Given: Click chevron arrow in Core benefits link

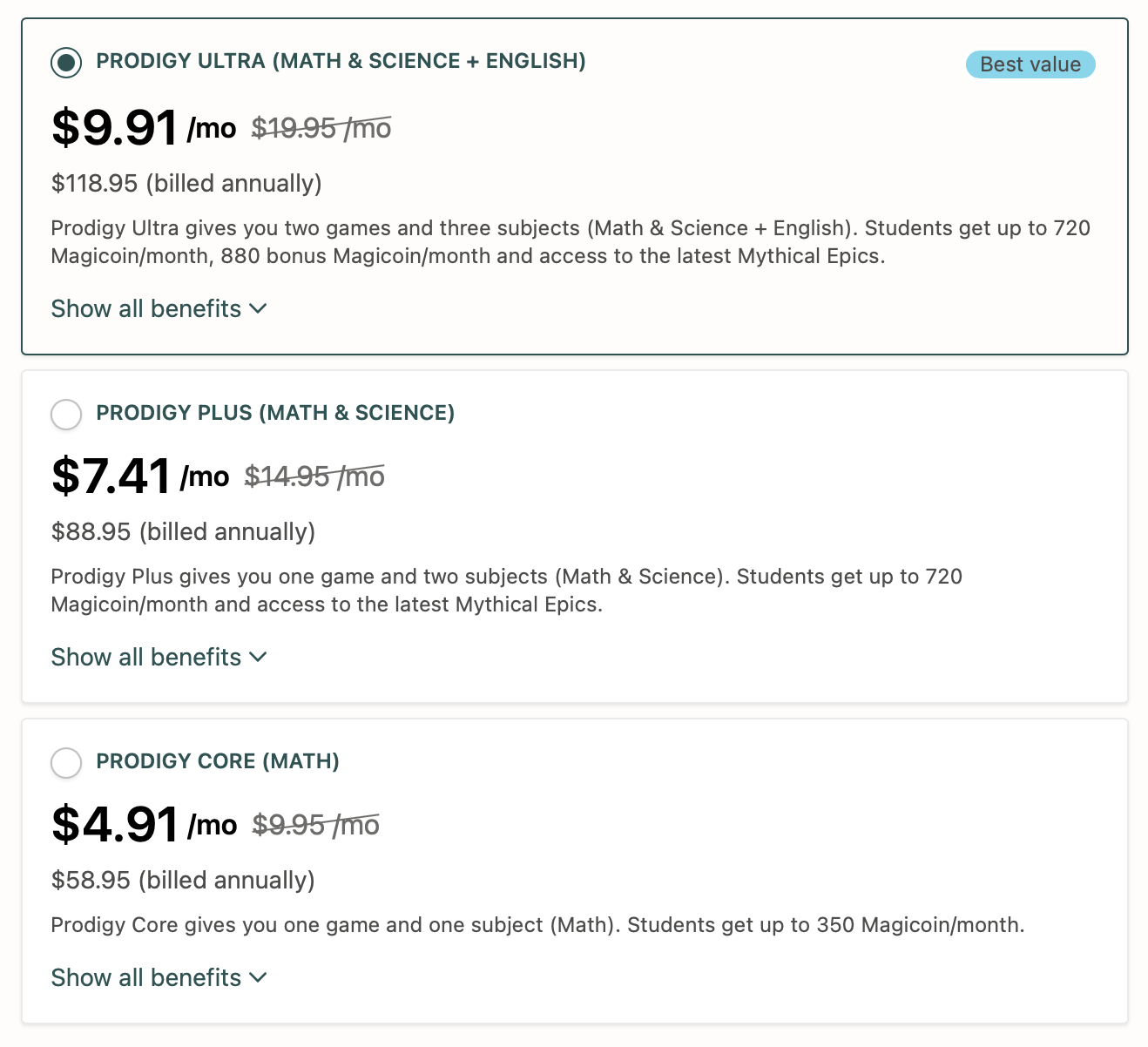Looking at the screenshot, I should coord(258,977).
